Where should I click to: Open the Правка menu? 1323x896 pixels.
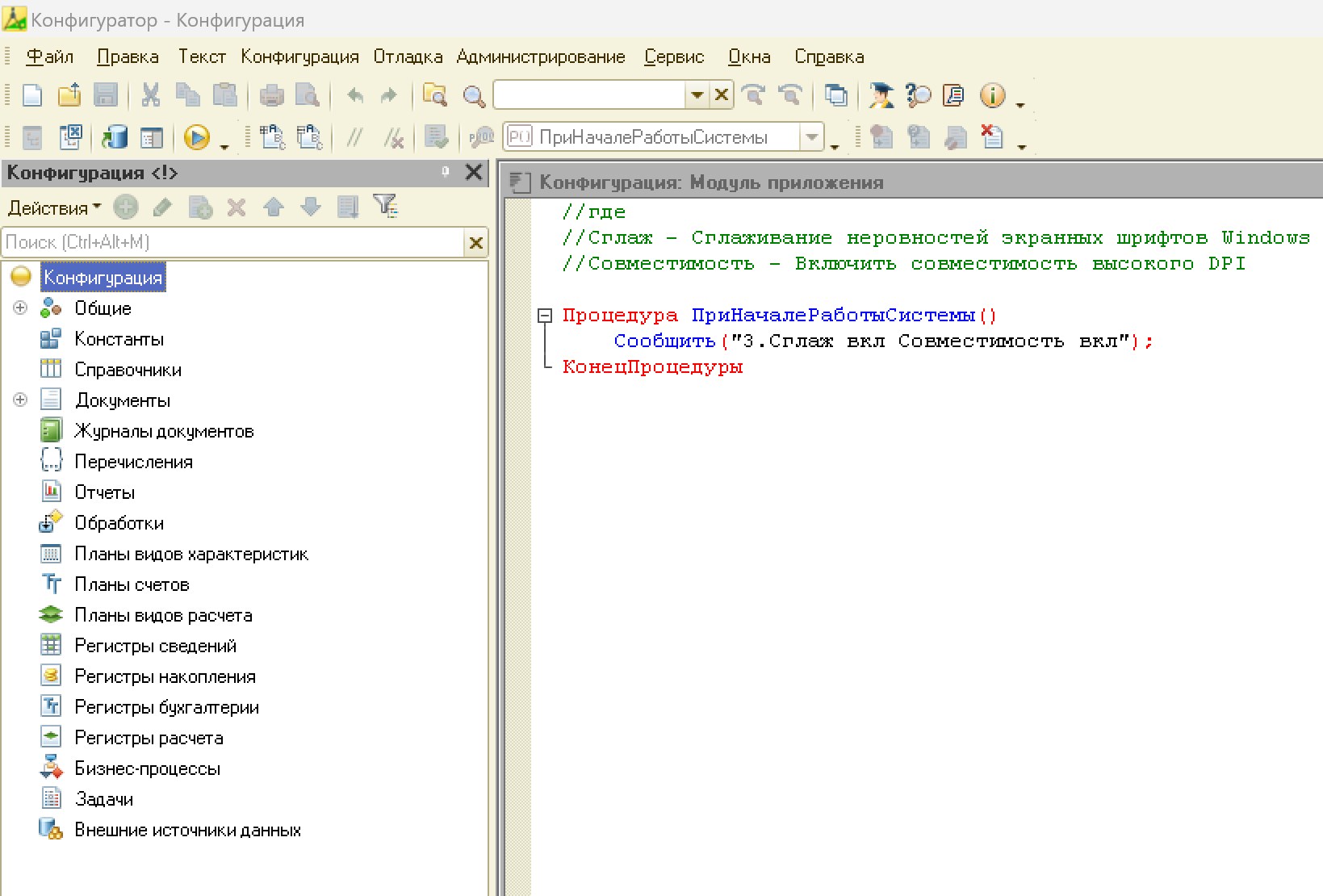click(128, 57)
